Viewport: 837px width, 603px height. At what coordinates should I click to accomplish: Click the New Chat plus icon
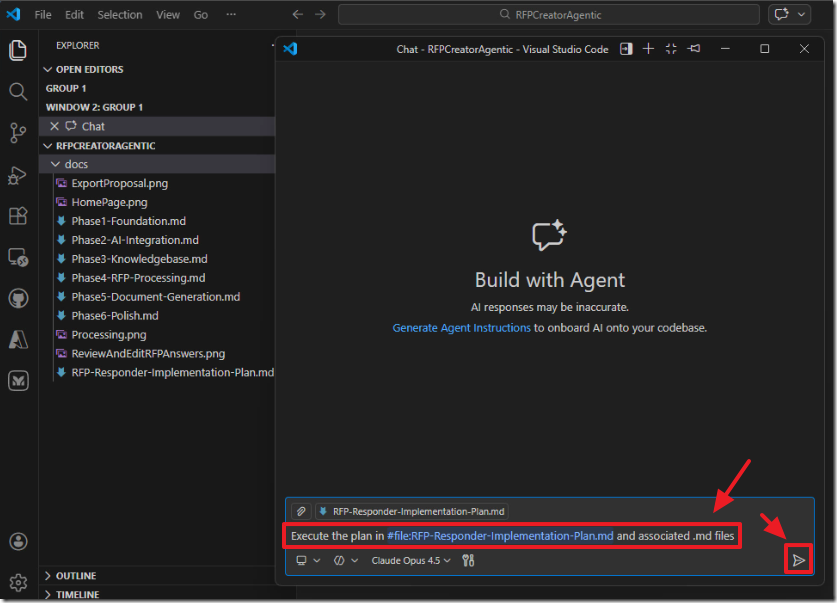point(648,49)
